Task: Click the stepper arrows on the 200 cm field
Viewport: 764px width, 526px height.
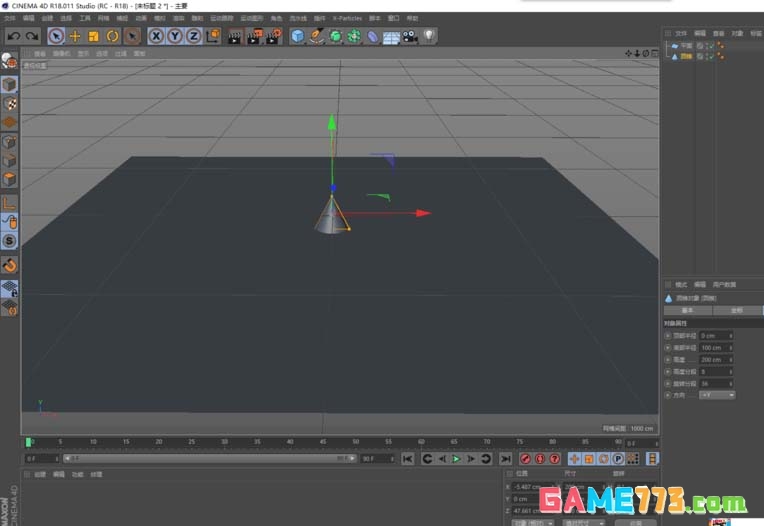Action: [x=731, y=359]
